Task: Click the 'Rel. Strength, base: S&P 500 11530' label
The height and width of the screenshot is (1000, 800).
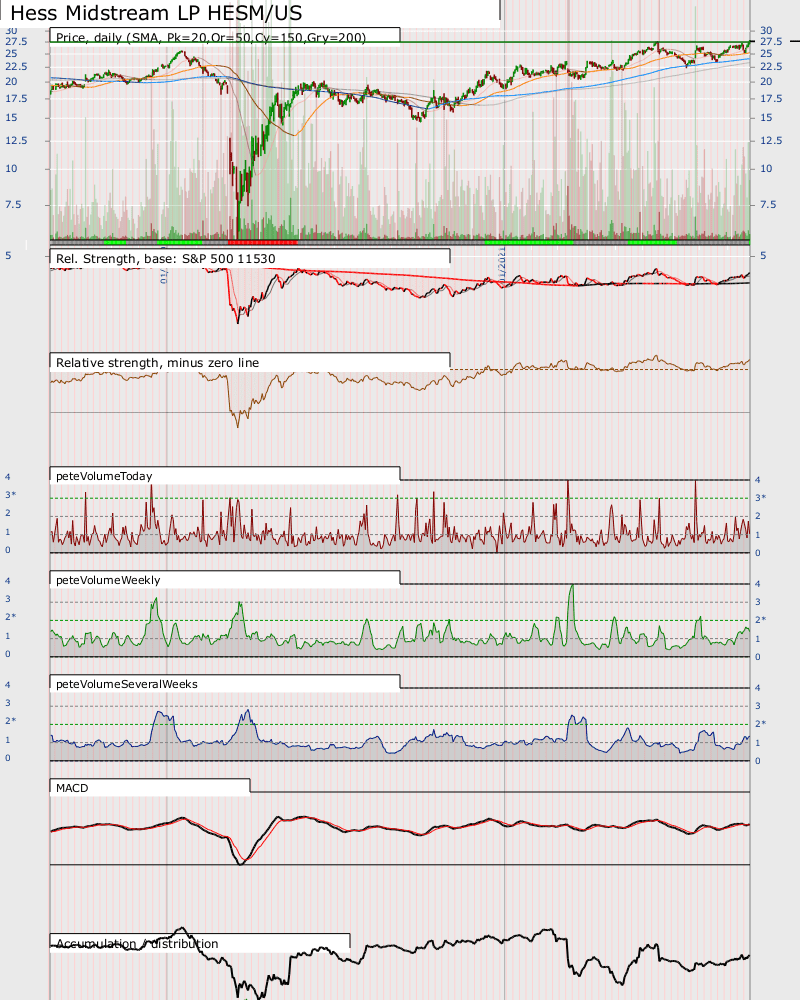Action: pyautogui.click(x=165, y=259)
